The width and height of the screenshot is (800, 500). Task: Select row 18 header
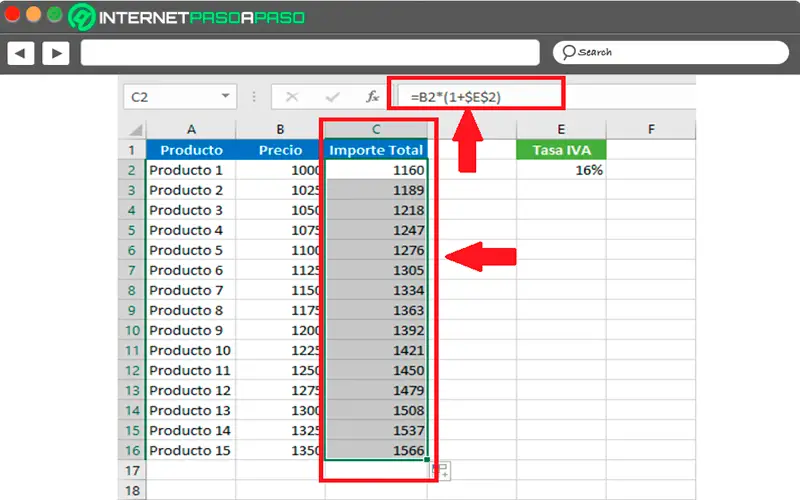click(132, 490)
